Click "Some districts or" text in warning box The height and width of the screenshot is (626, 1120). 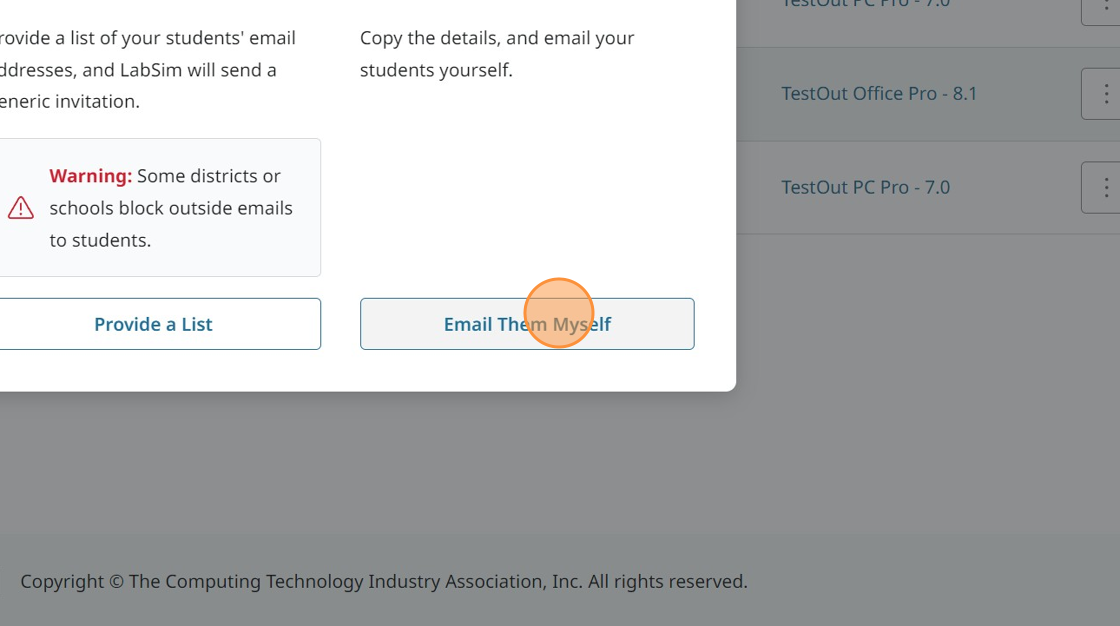click(209, 176)
